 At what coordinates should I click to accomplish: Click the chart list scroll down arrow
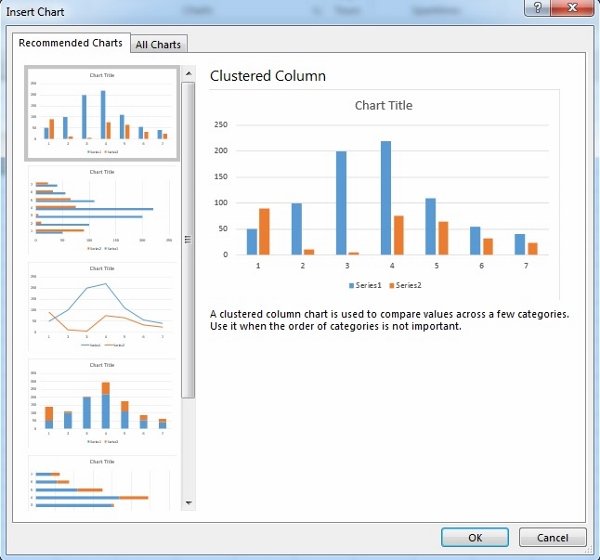click(x=188, y=502)
